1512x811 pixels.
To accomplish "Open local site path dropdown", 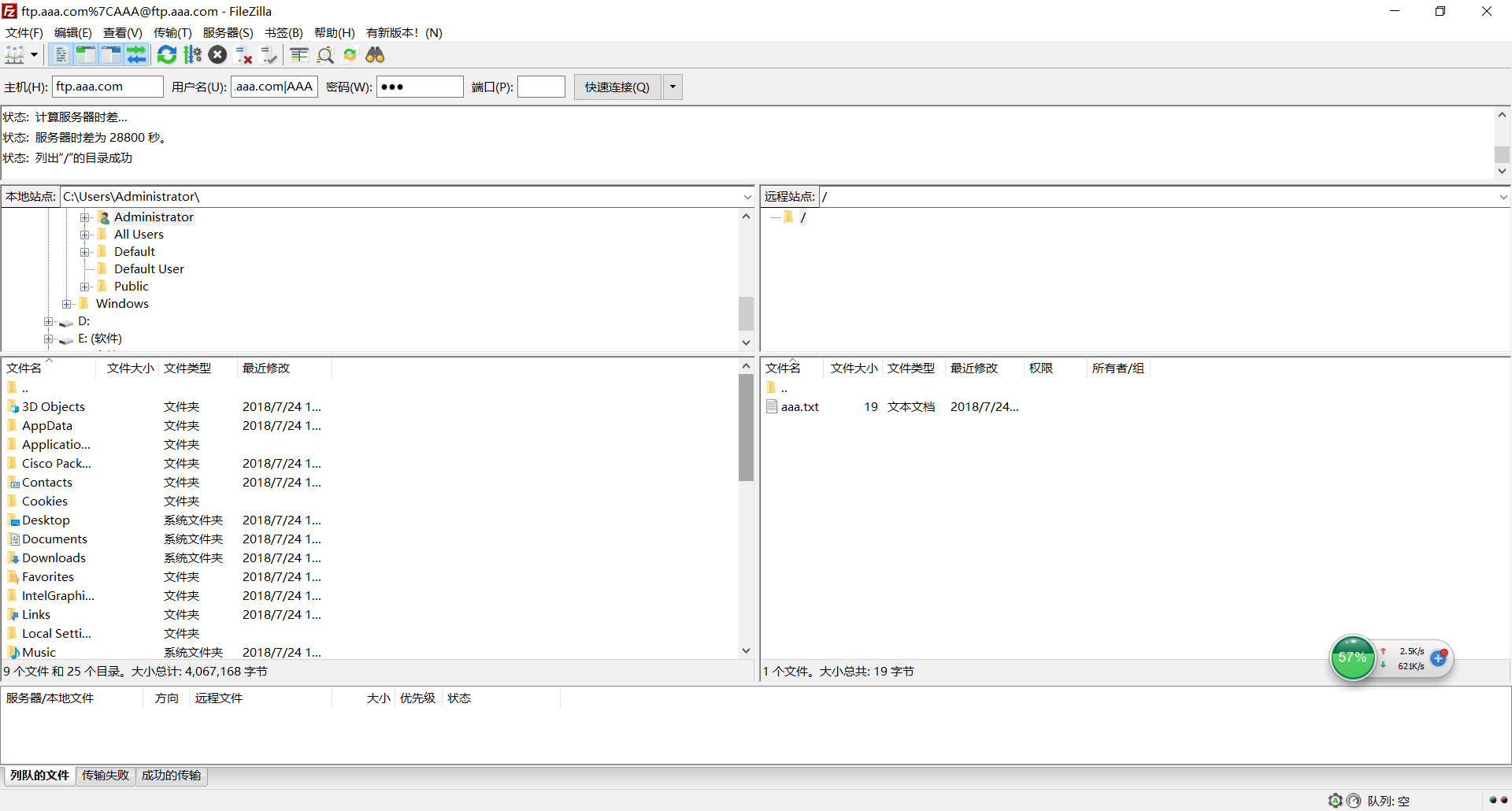I will (747, 197).
